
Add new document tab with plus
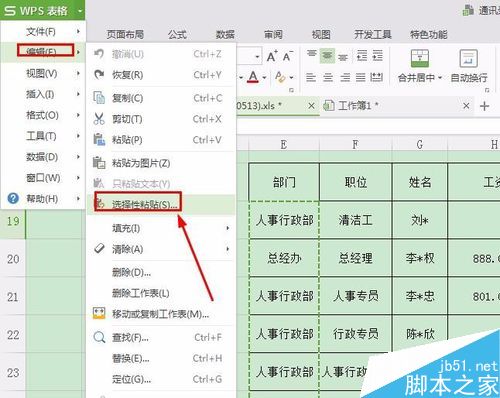pyautogui.click(x=484, y=106)
